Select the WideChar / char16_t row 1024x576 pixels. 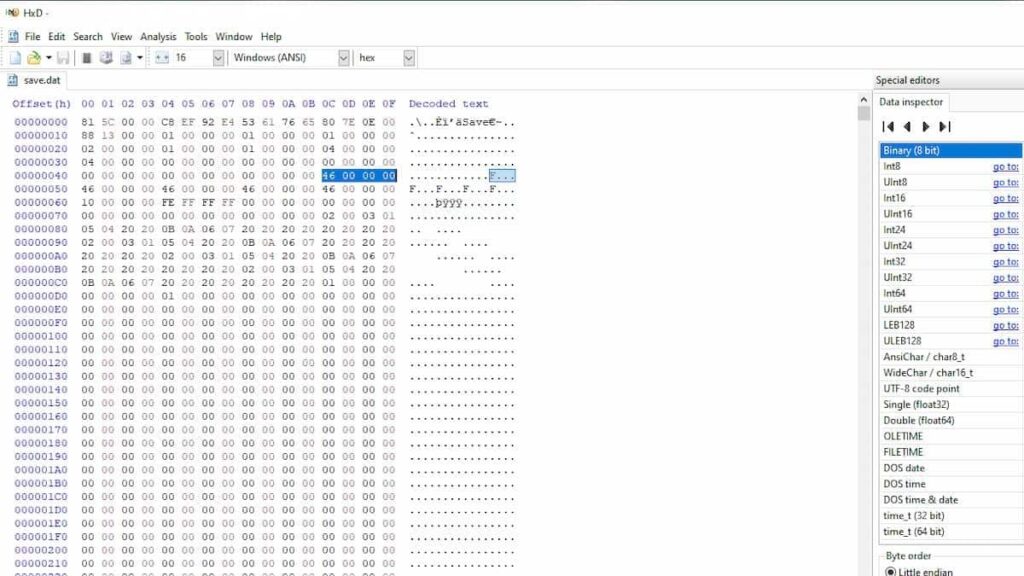pos(951,373)
